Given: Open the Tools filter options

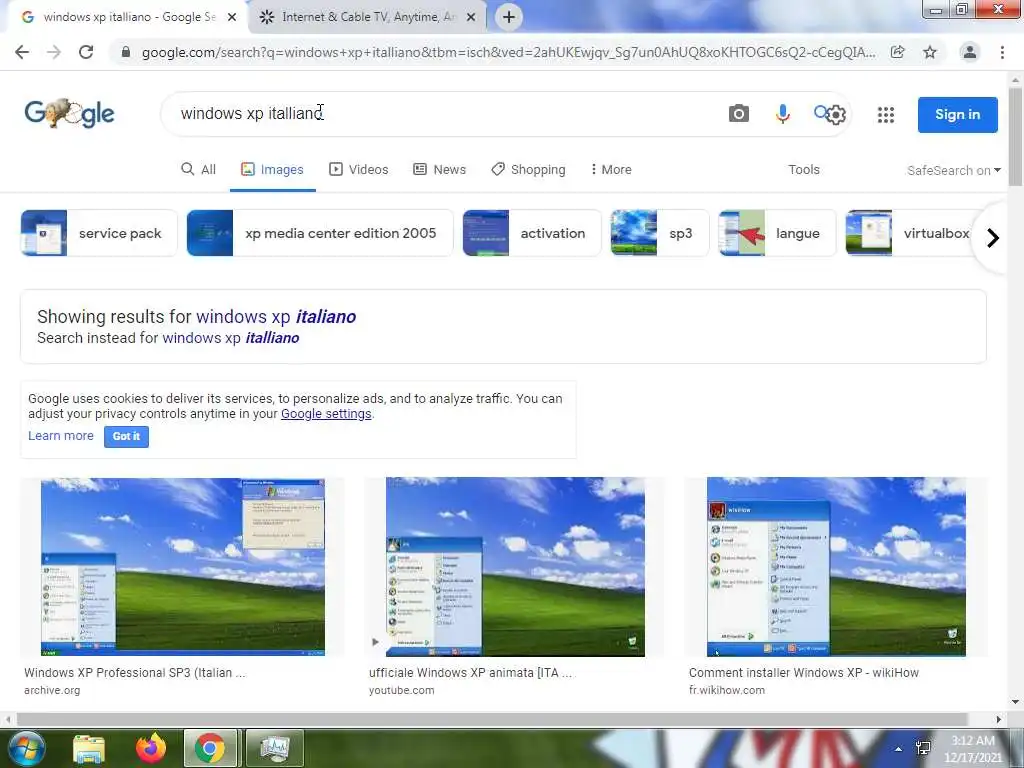Looking at the screenshot, I should click(x=804, y=170).
